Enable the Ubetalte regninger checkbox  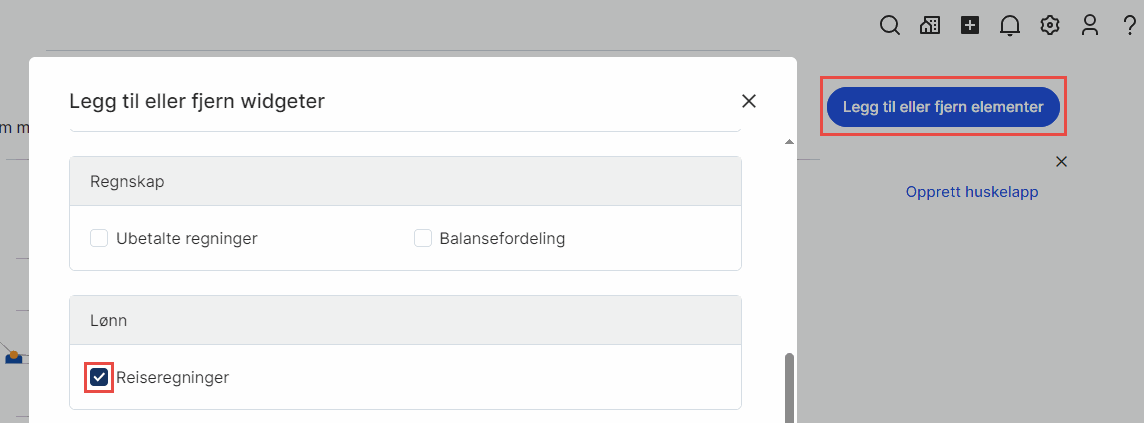[99, 238]
